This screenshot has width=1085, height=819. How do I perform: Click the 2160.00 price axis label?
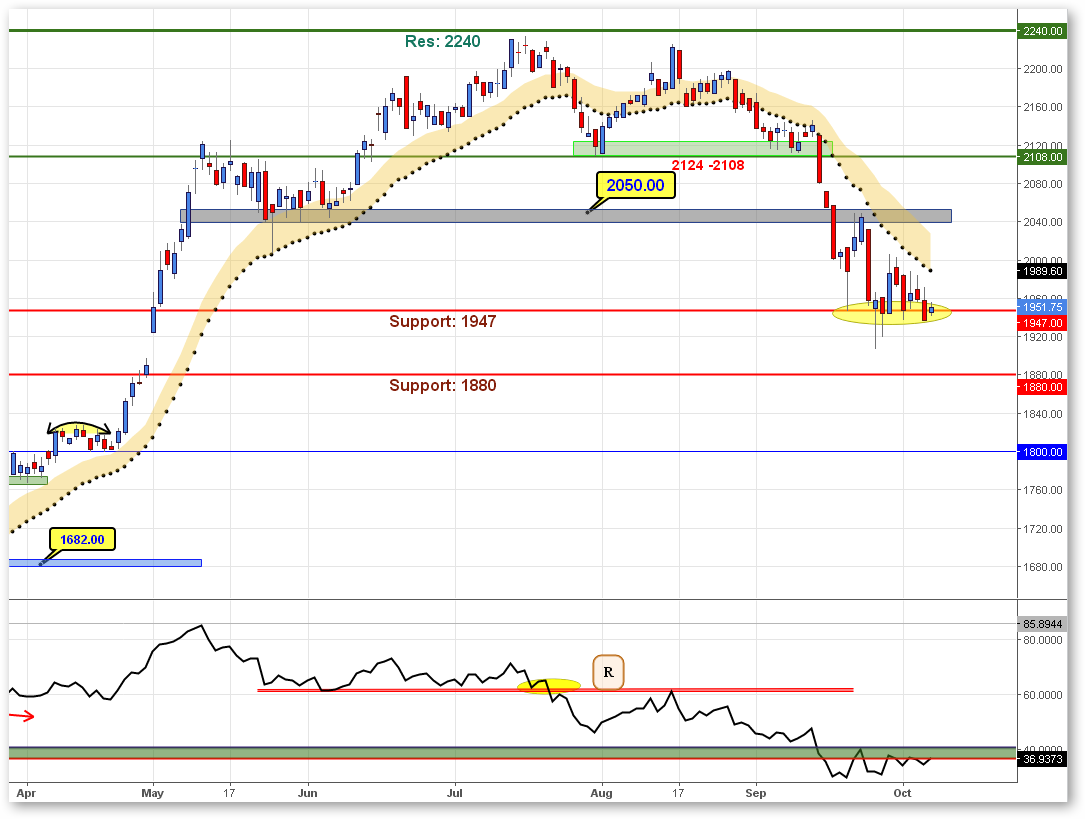tap(1043, 107)
